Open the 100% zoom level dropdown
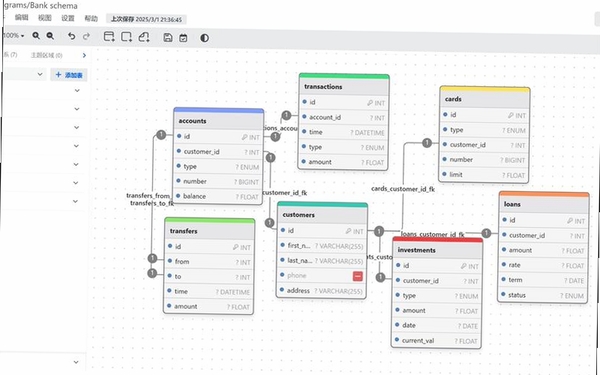 [x=14, y=36]
